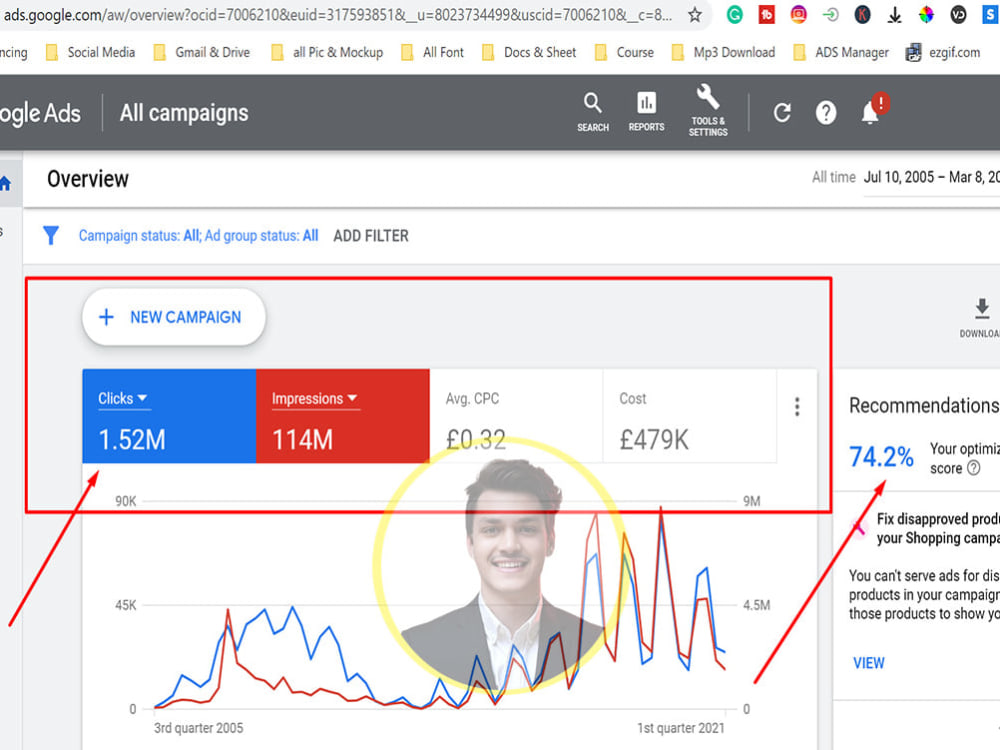
Task: Open the Social Media bookmark folder
Action: pos(91,52)
